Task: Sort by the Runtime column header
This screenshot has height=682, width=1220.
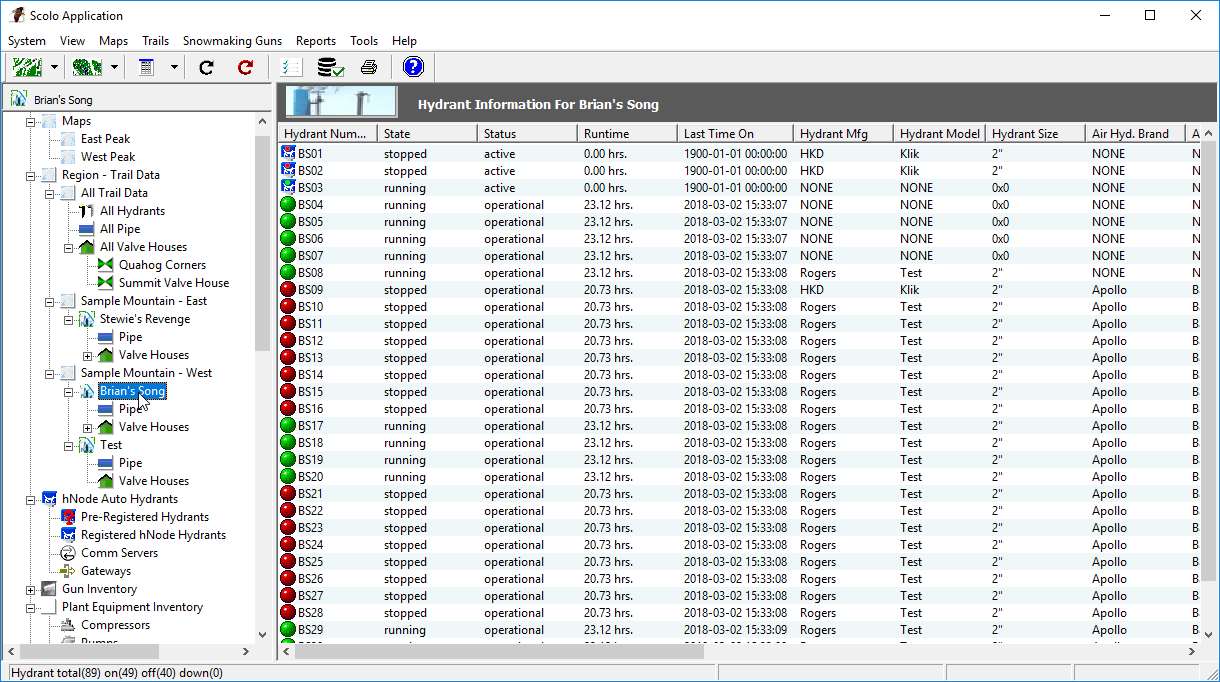Action: (625, 133)
